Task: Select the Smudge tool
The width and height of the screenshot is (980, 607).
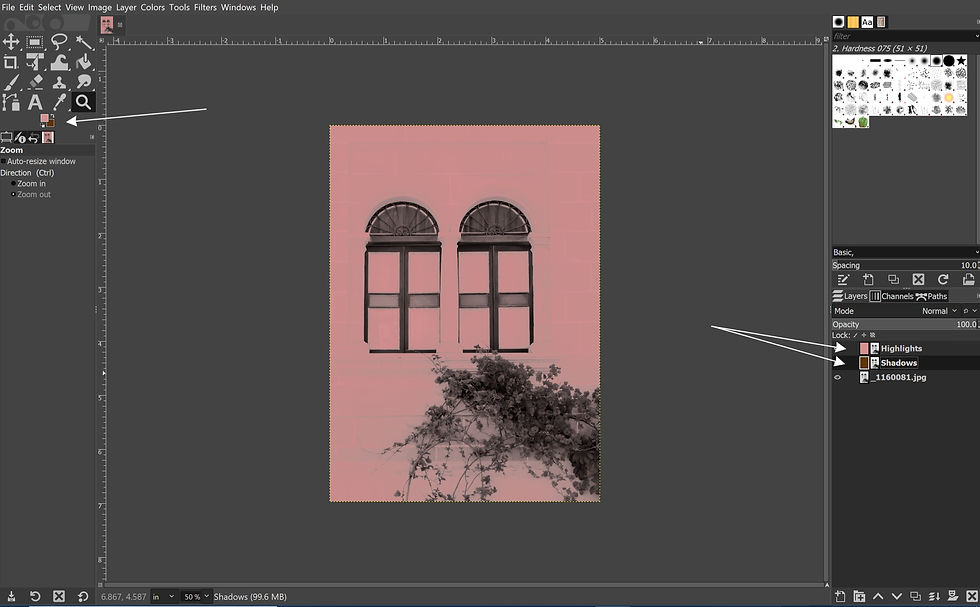Action: (x=83, y=82)
